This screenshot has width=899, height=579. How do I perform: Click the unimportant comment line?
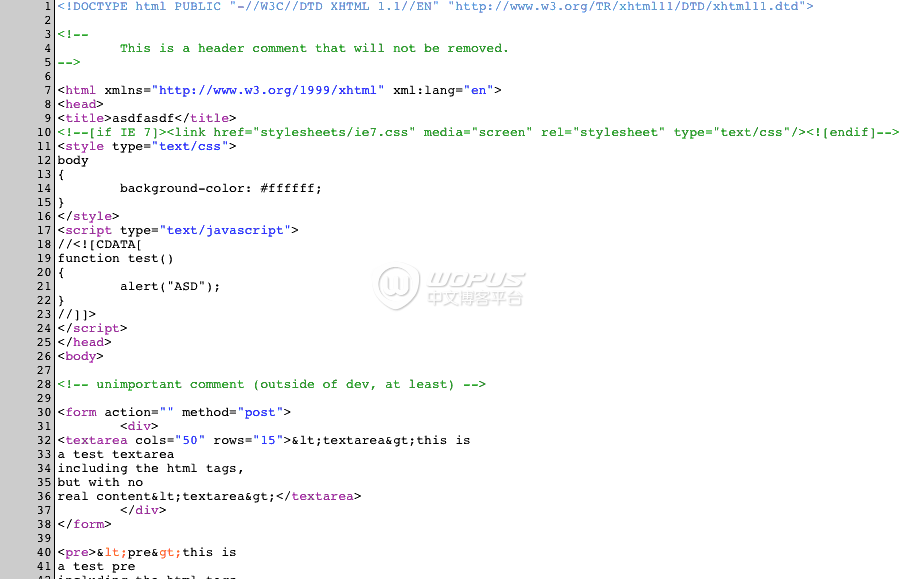(x=271, y=384)
